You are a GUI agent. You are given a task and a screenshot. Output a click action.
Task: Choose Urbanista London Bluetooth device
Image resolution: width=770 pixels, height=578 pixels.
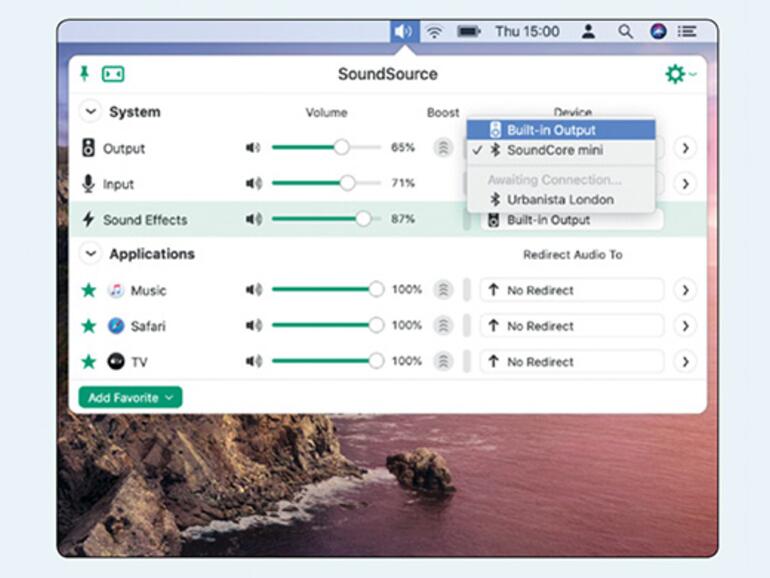tap(561, 199)
